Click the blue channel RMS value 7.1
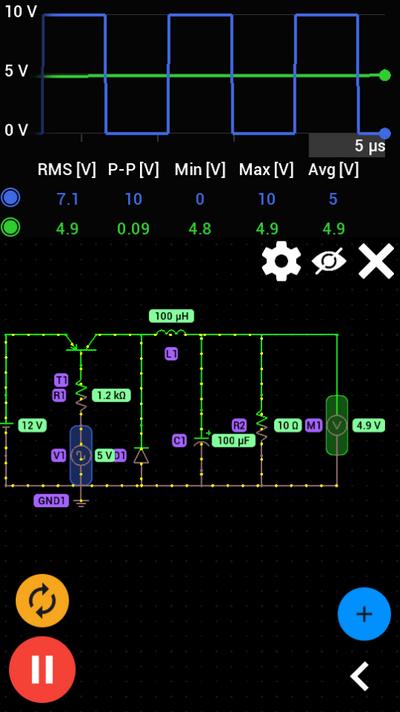400x712 pixels. click(x=67, y=199)
